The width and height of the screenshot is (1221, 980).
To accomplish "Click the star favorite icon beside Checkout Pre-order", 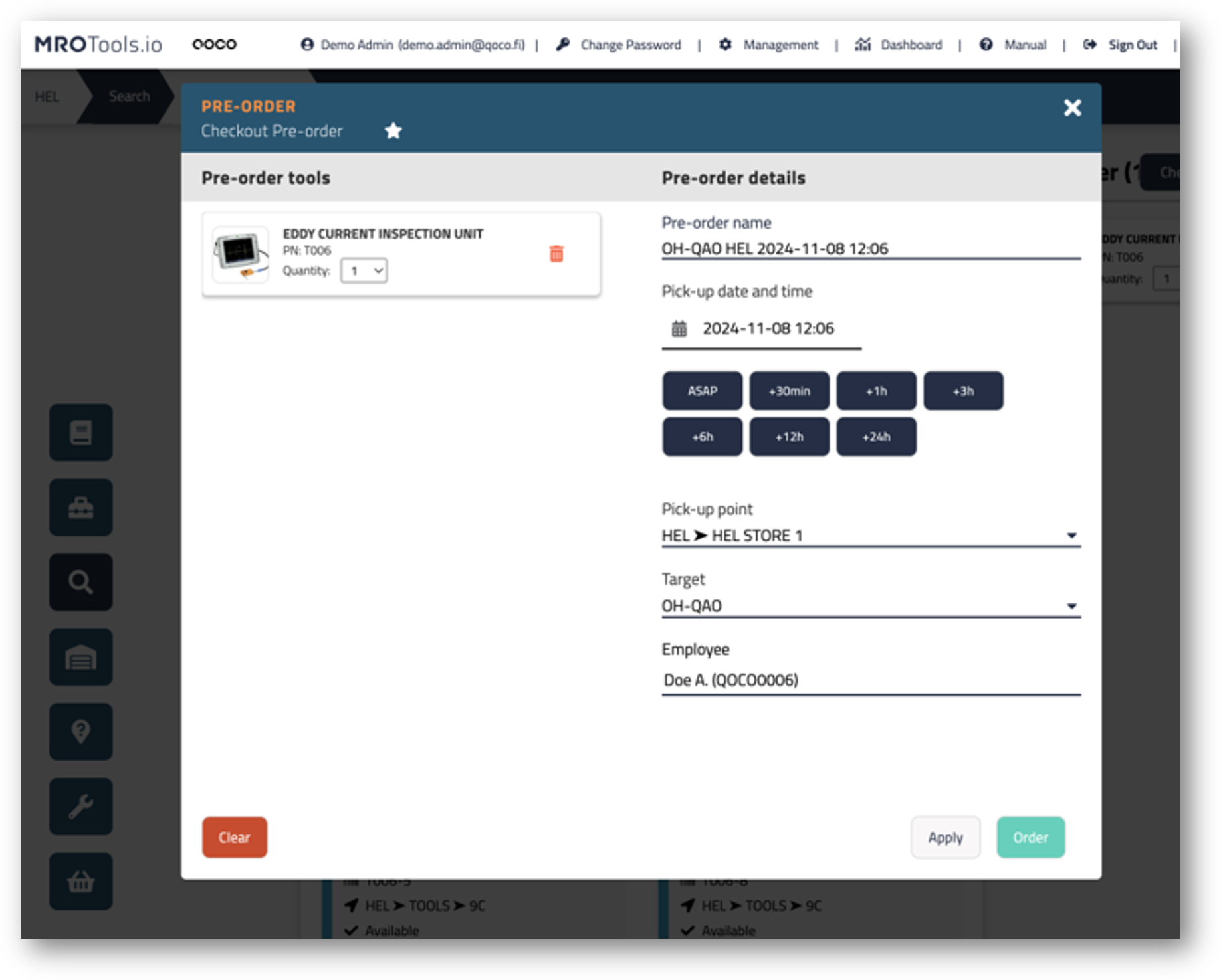I will 393,131.
